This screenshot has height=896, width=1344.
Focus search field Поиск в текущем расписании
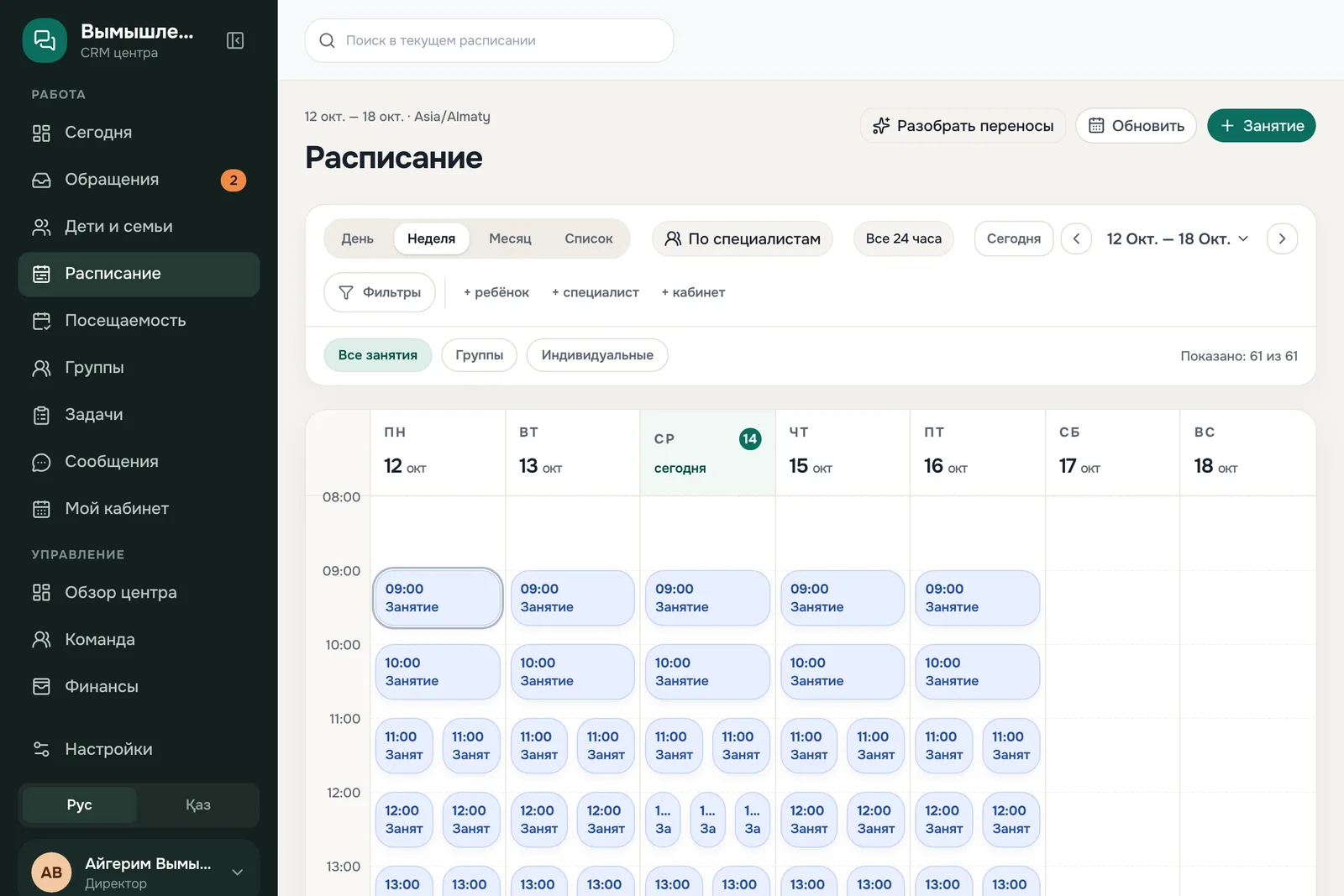(x=490, y=40)
